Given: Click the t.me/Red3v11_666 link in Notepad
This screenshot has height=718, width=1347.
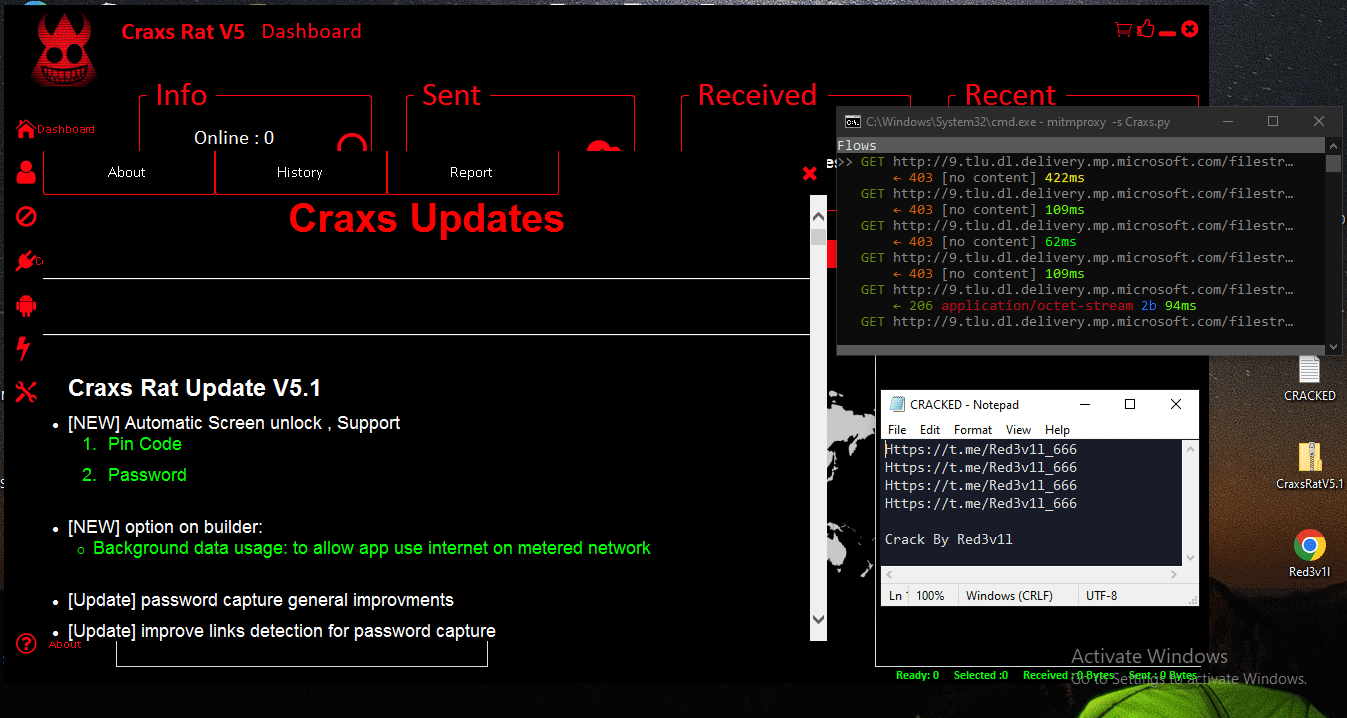Looking at the screenshot, I should (980, 449).
